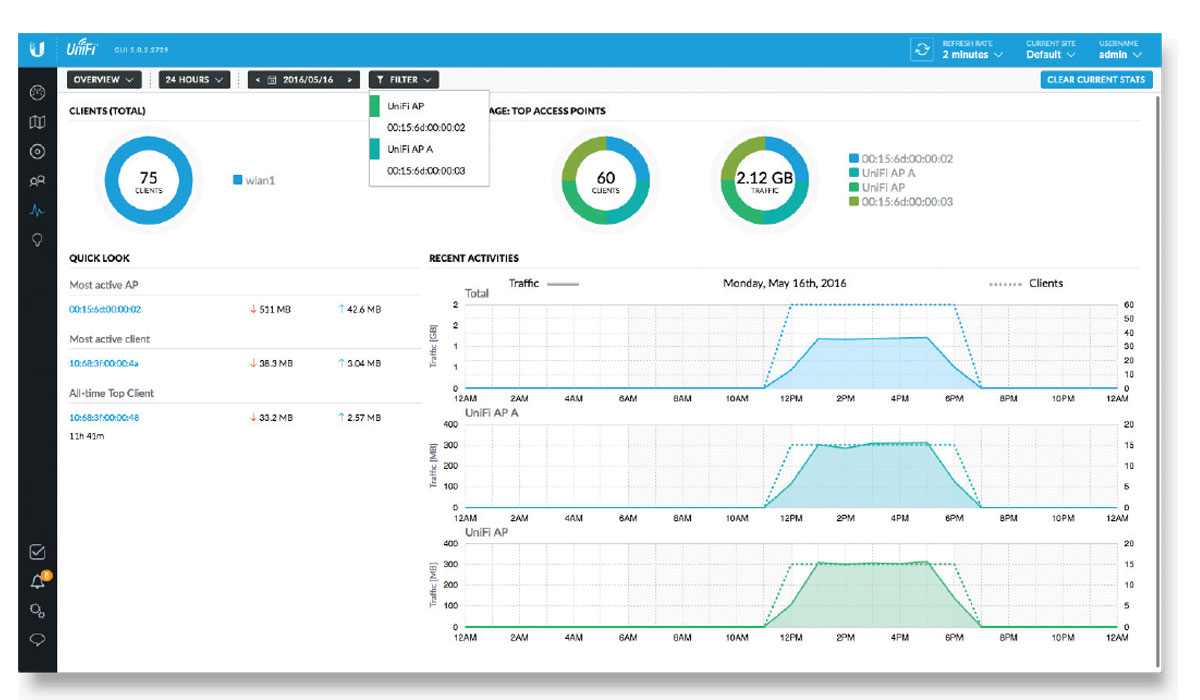Open the Events checkmark icon in sidebar
This screenshot has height=700, width=1200.
click(x=38, y=551)
